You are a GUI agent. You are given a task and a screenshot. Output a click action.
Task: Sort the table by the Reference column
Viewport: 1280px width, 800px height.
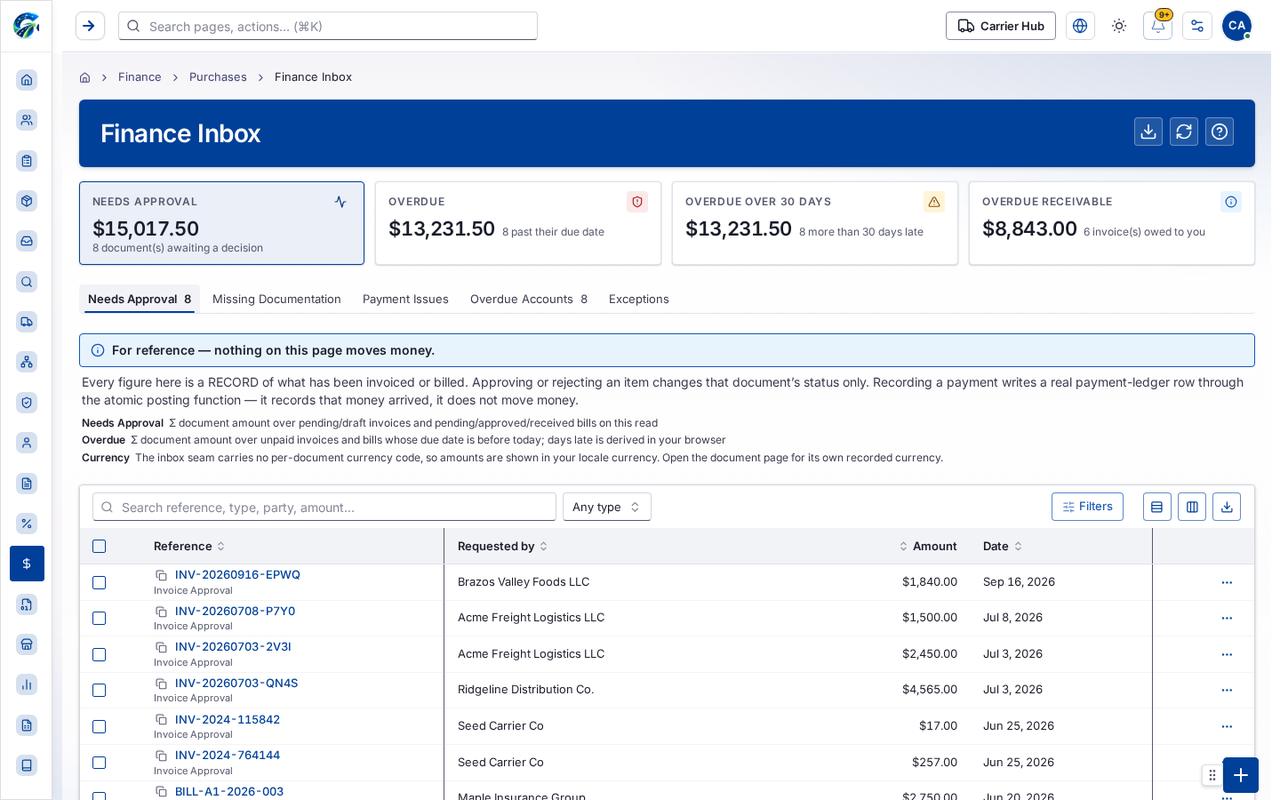[189, 546]
